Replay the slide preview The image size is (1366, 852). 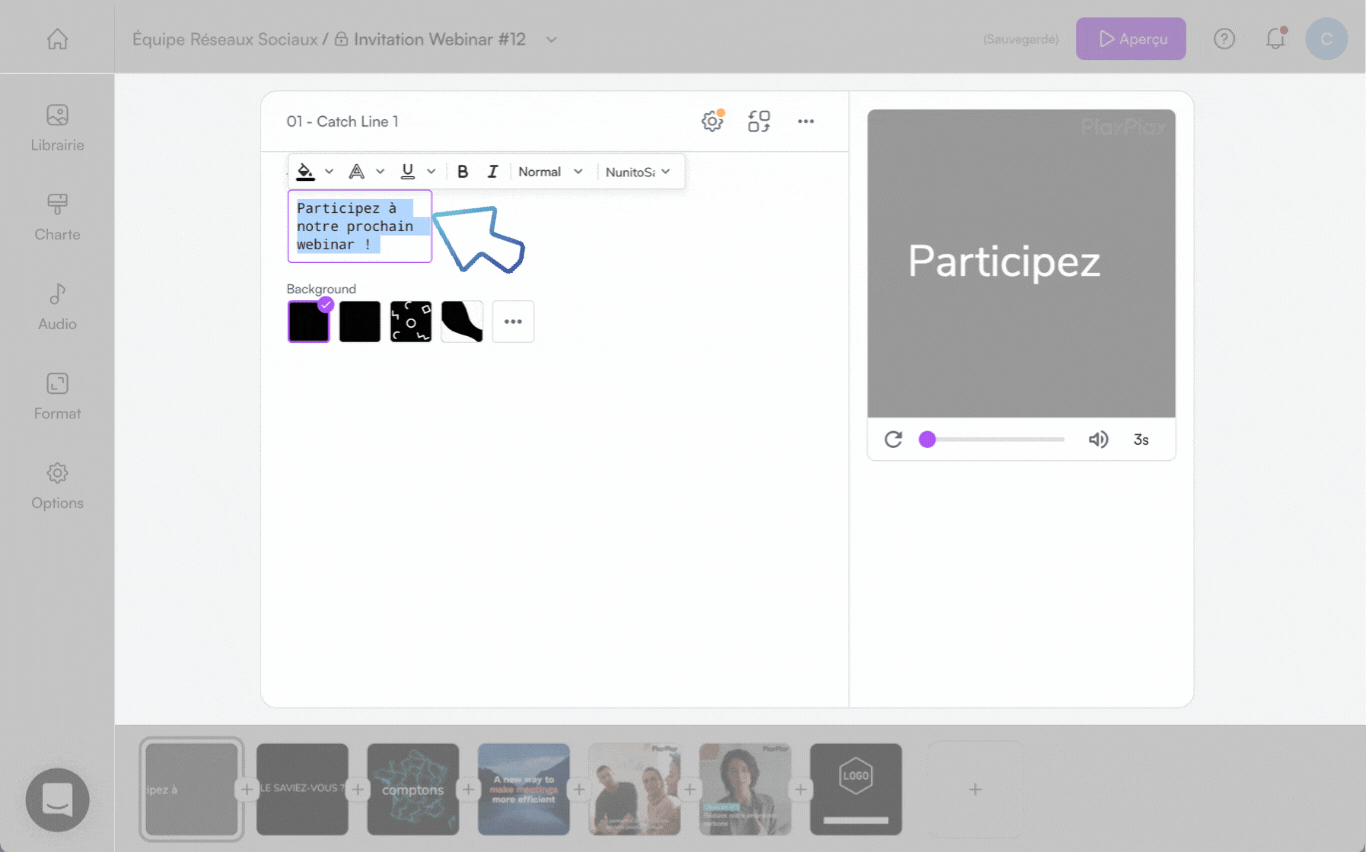[x=894, y=439]
